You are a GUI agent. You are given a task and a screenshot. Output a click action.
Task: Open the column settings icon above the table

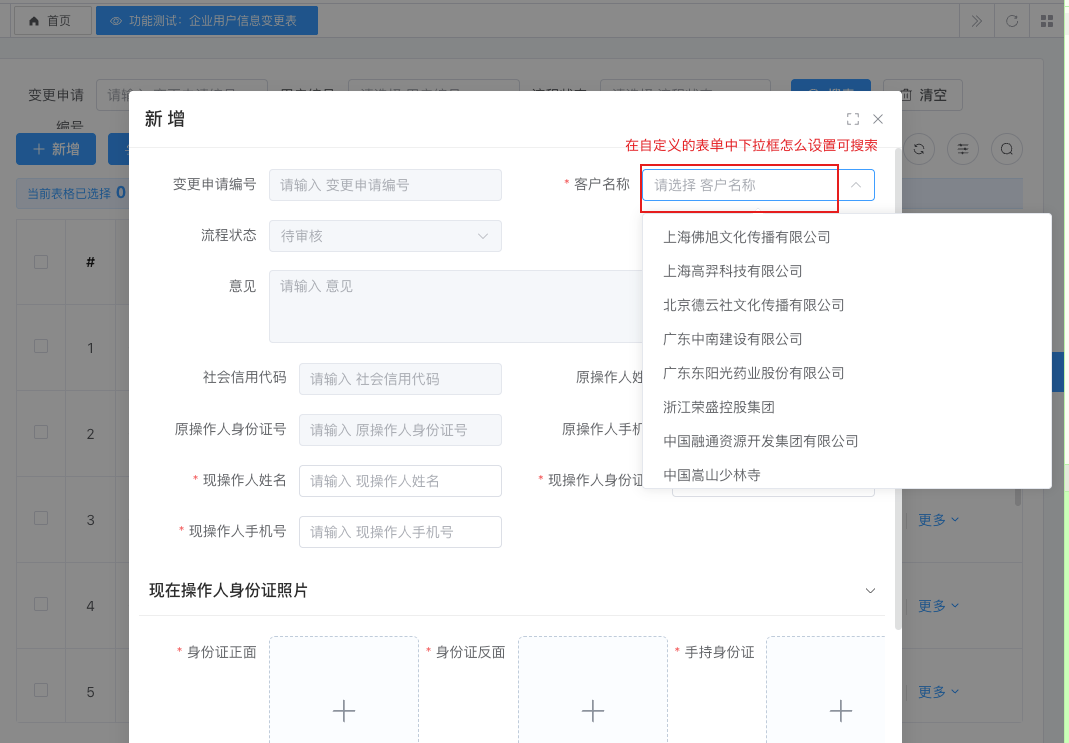pos(963,149)
